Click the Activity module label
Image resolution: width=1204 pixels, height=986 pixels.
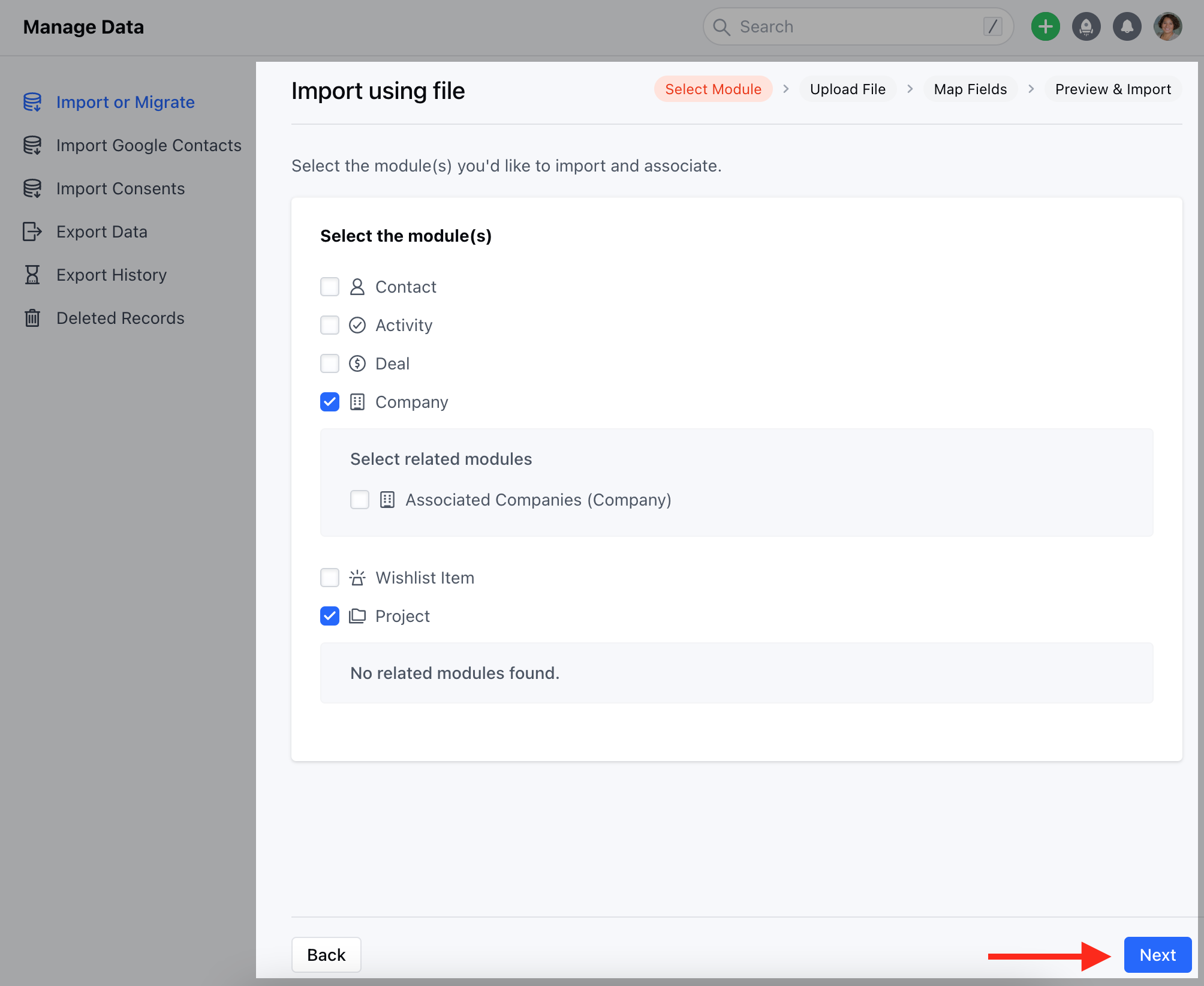[x=404, y=325]
